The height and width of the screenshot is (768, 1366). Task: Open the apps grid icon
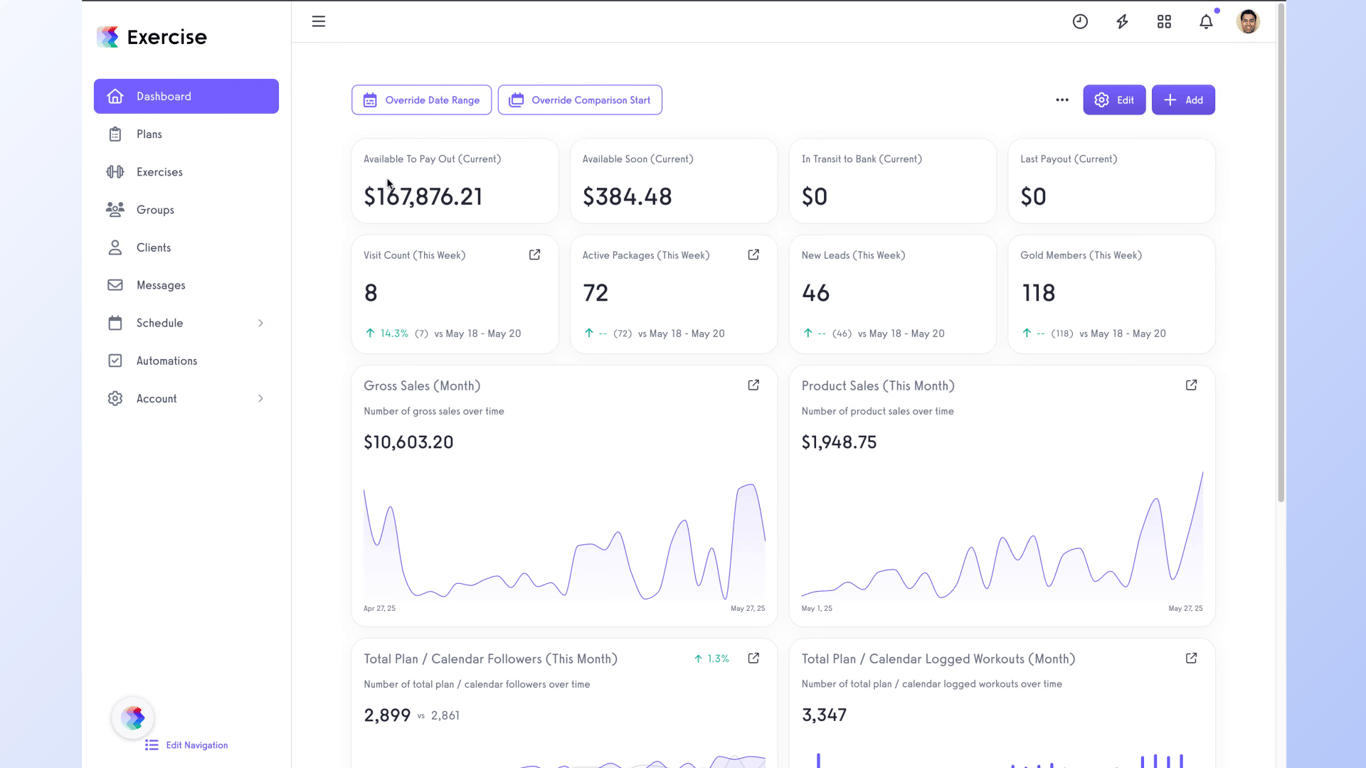[1164, 21]
